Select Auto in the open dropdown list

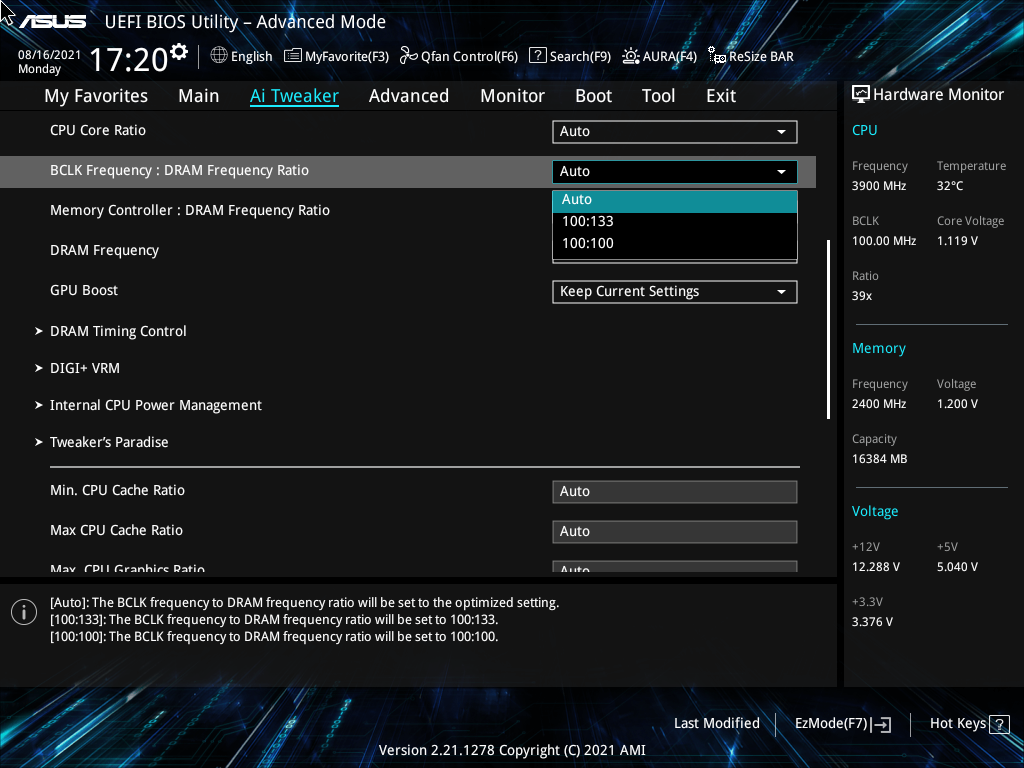(675, 200)
